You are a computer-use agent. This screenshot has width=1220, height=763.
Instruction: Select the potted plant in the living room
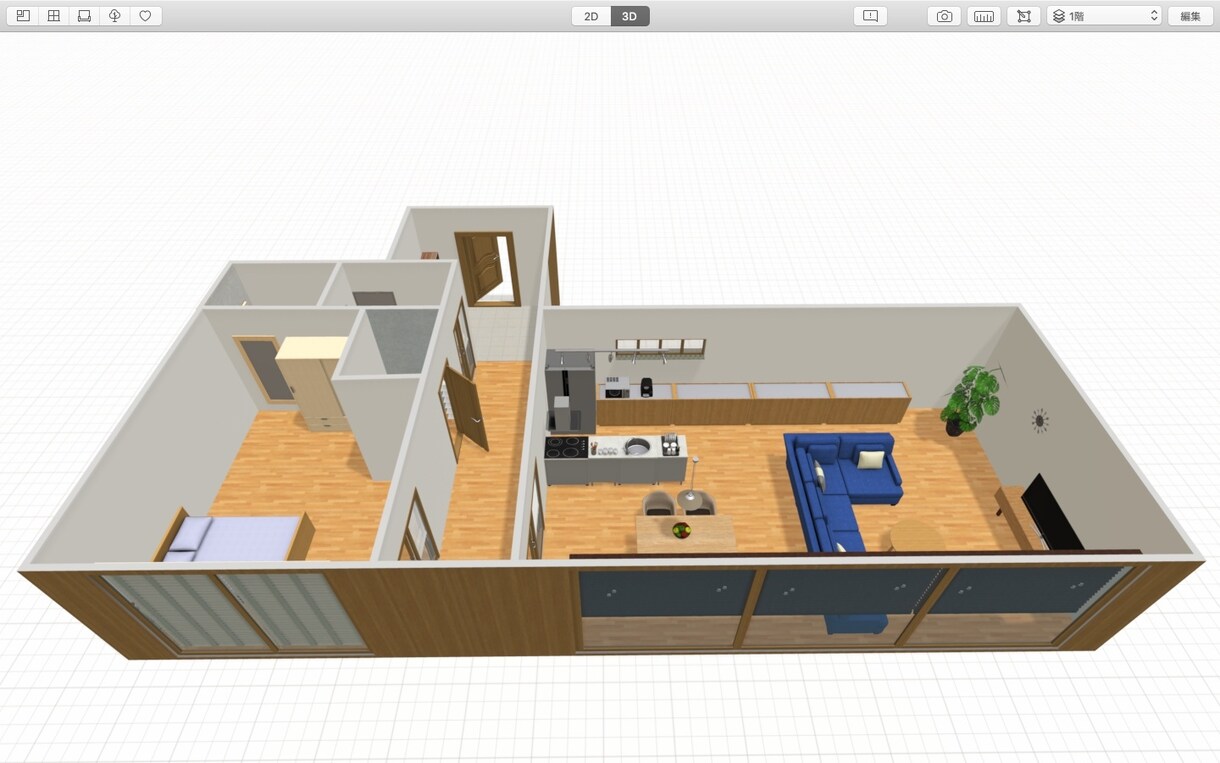[972, 400]
